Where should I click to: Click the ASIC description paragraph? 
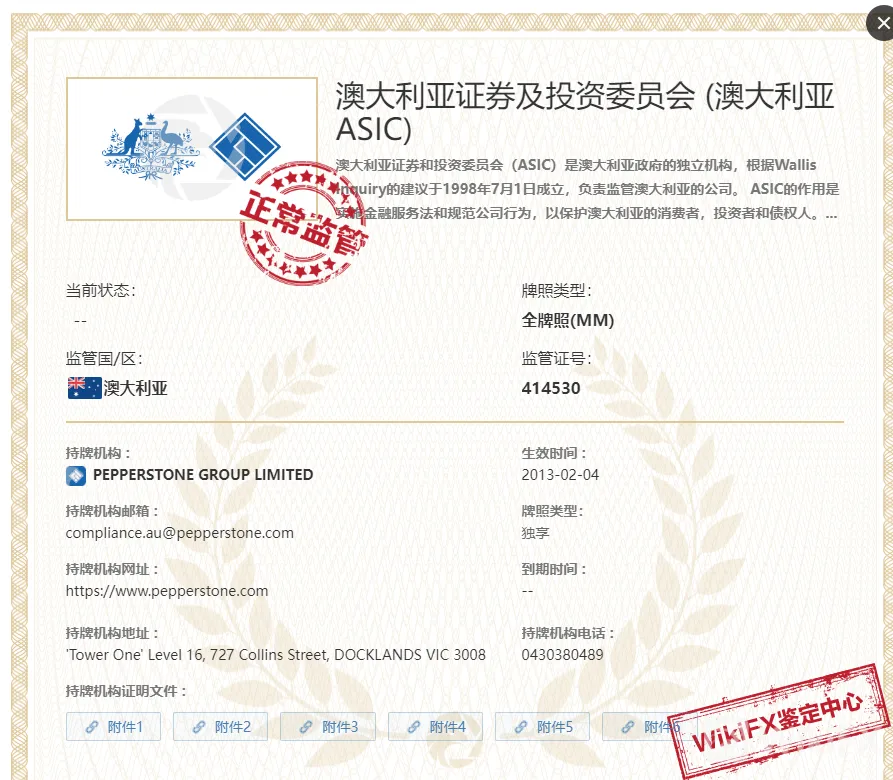[x=587, y=190]
